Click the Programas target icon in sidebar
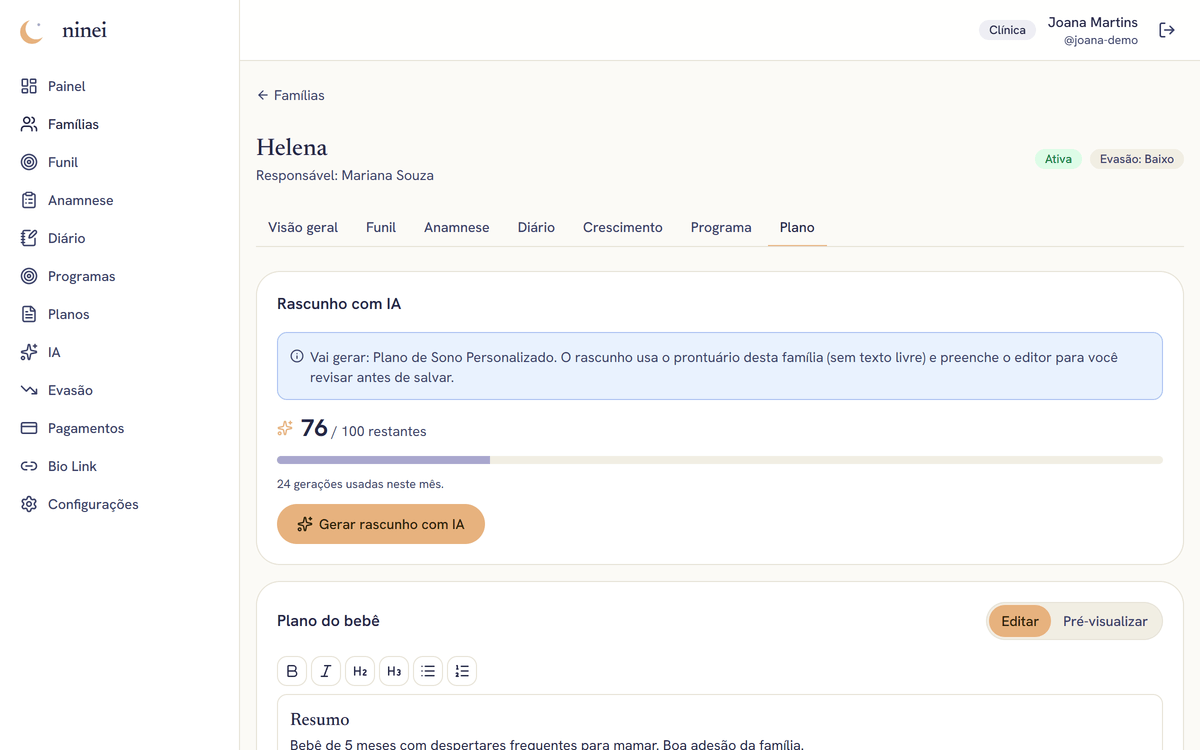 29,276
